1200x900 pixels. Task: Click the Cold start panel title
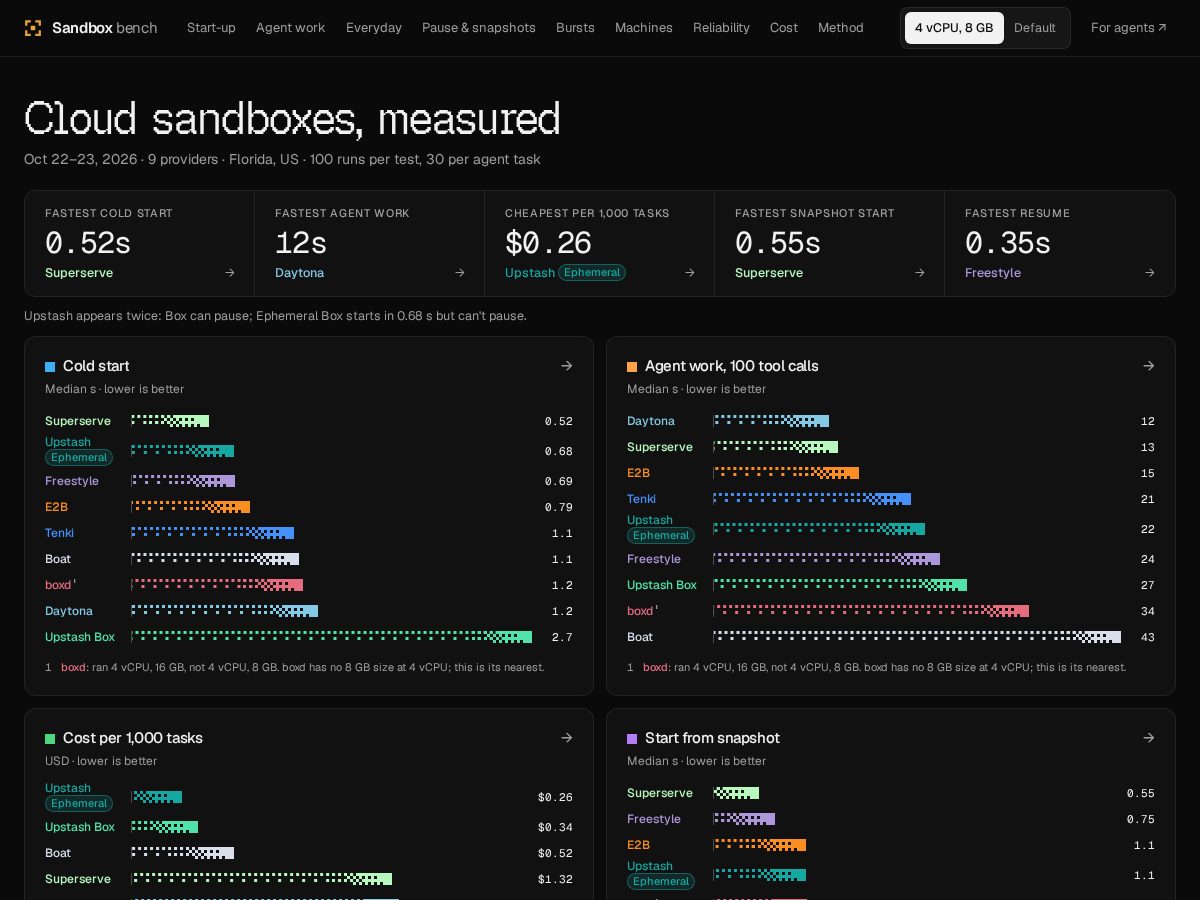pyautogui.click(x=96, y=366)
